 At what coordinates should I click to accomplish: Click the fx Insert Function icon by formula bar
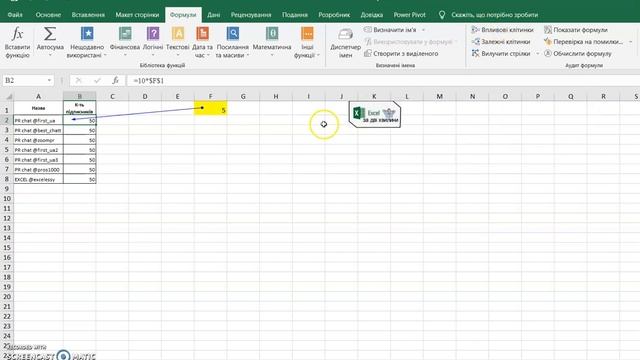pos(116,80)
